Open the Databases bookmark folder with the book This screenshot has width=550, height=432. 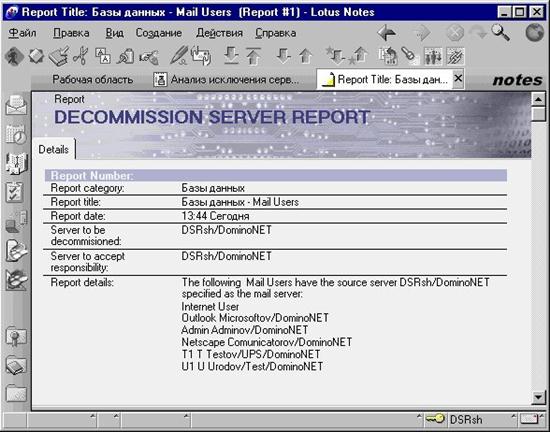(16, 366)
